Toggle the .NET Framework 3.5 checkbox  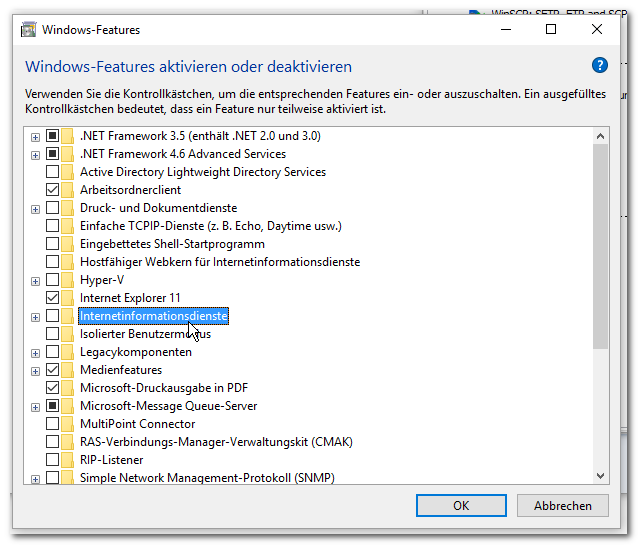pyautogui.click(x=52, y=136)
